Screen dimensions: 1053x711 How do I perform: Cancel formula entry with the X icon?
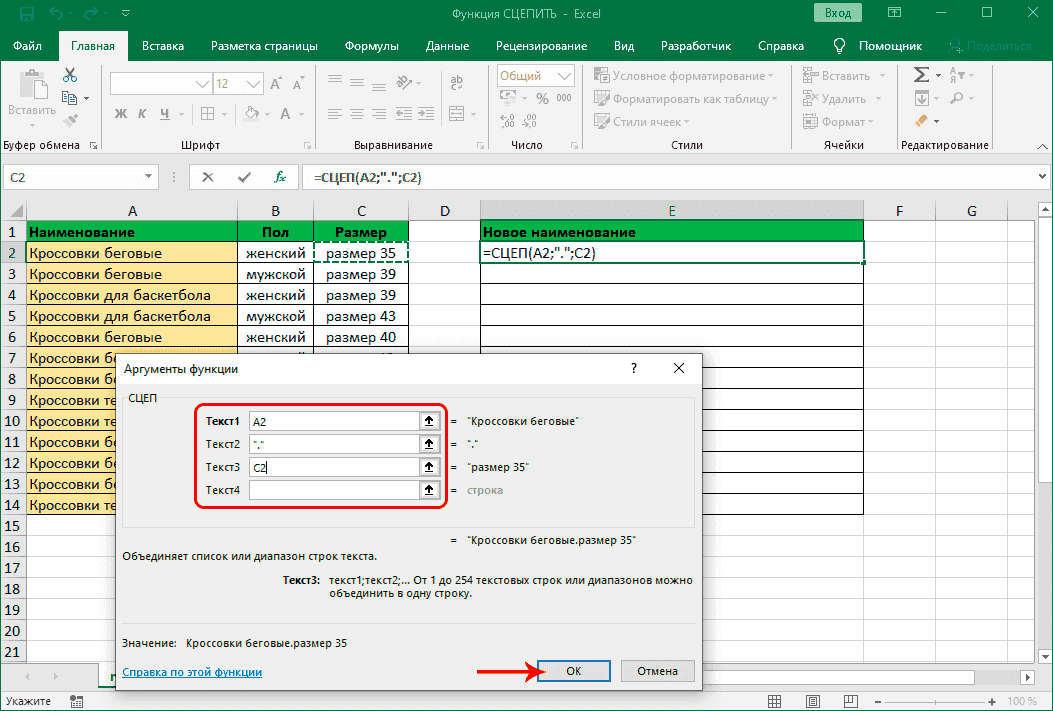208,177
